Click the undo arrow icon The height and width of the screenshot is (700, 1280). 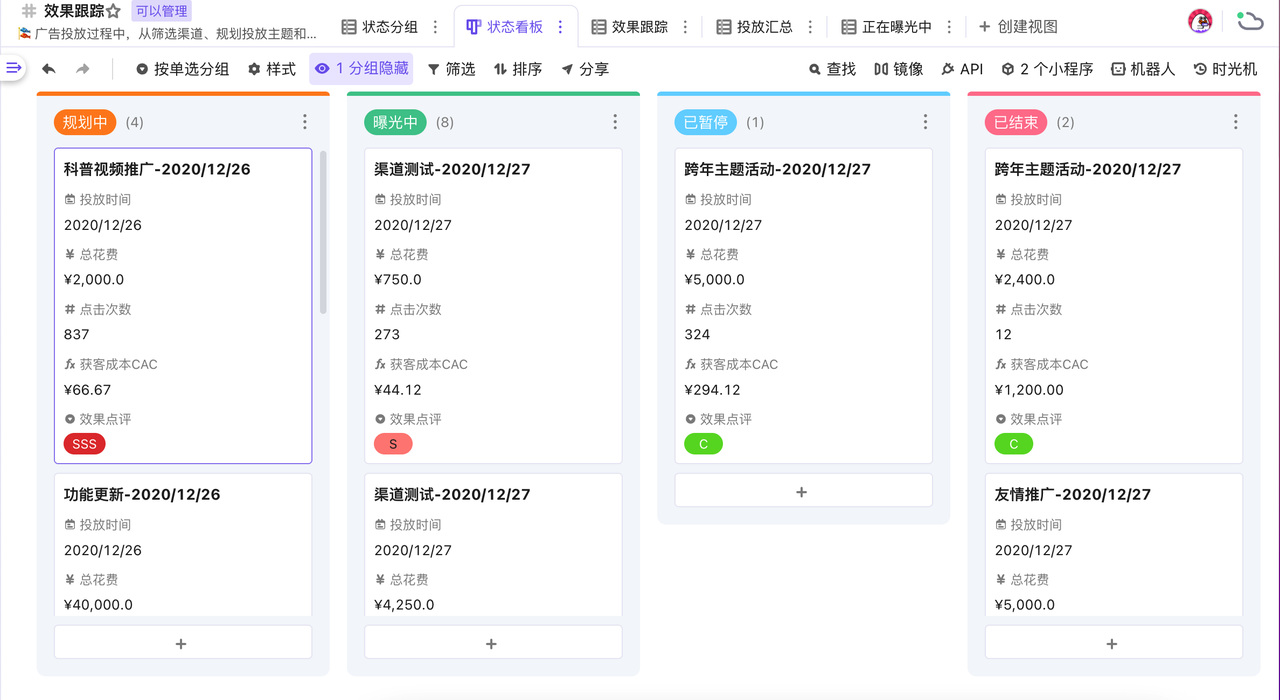[x=48, y=69]
